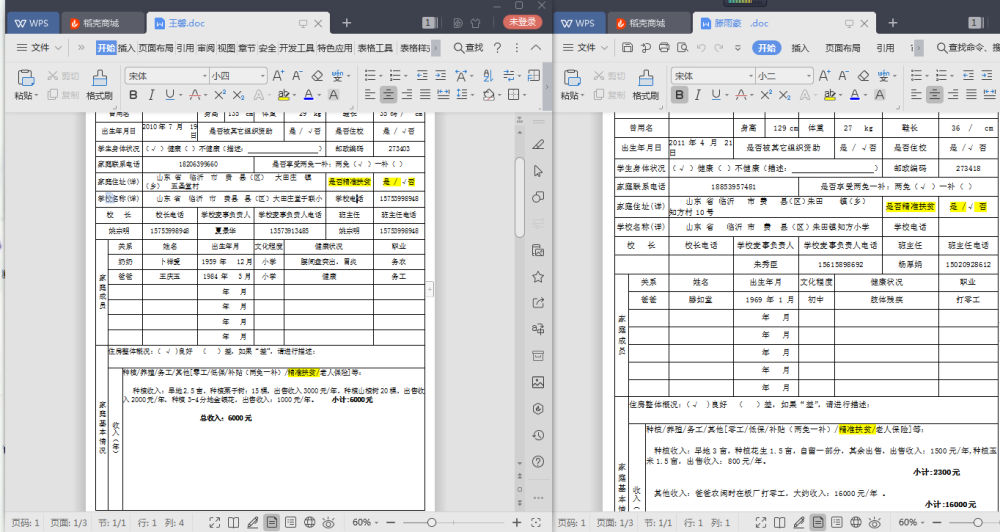This screenshot has width=1000, height=532.
Task: Toggle center alignment in right WPS window
Action: tap(934, 94)
